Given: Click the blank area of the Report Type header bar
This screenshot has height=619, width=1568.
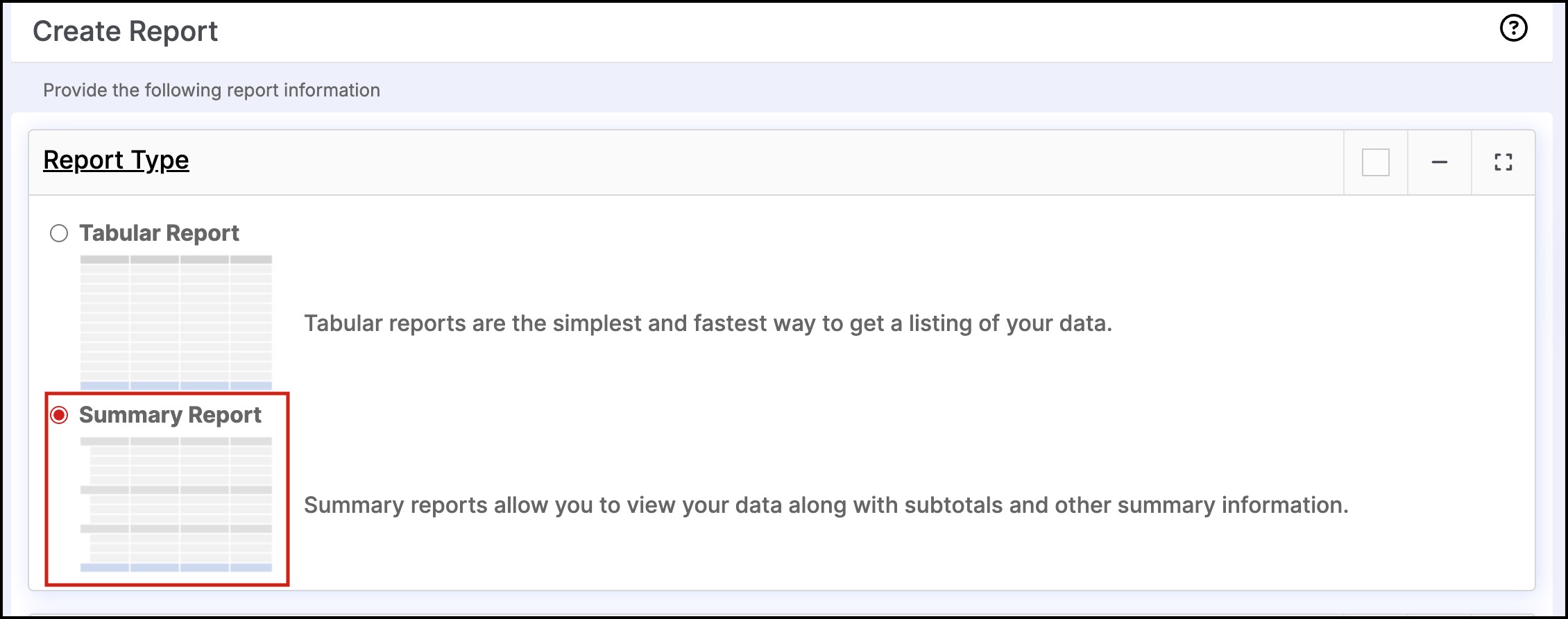Looking at the screenshot, I should click(x=763, y=162).
